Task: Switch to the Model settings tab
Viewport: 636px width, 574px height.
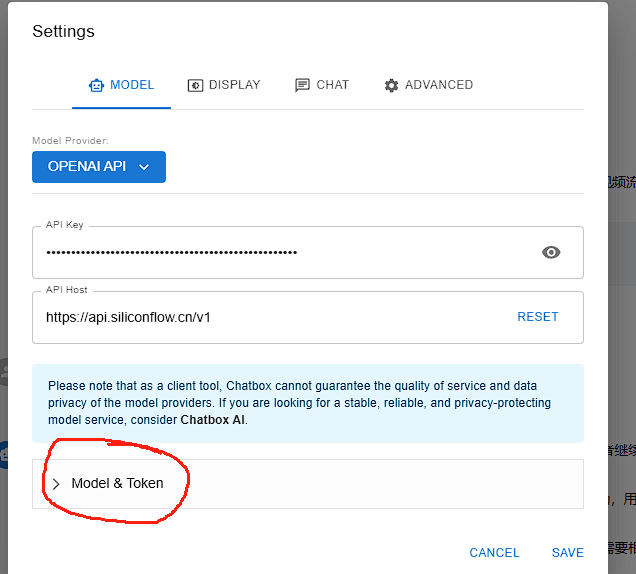Action: click(x=121, y=85)
